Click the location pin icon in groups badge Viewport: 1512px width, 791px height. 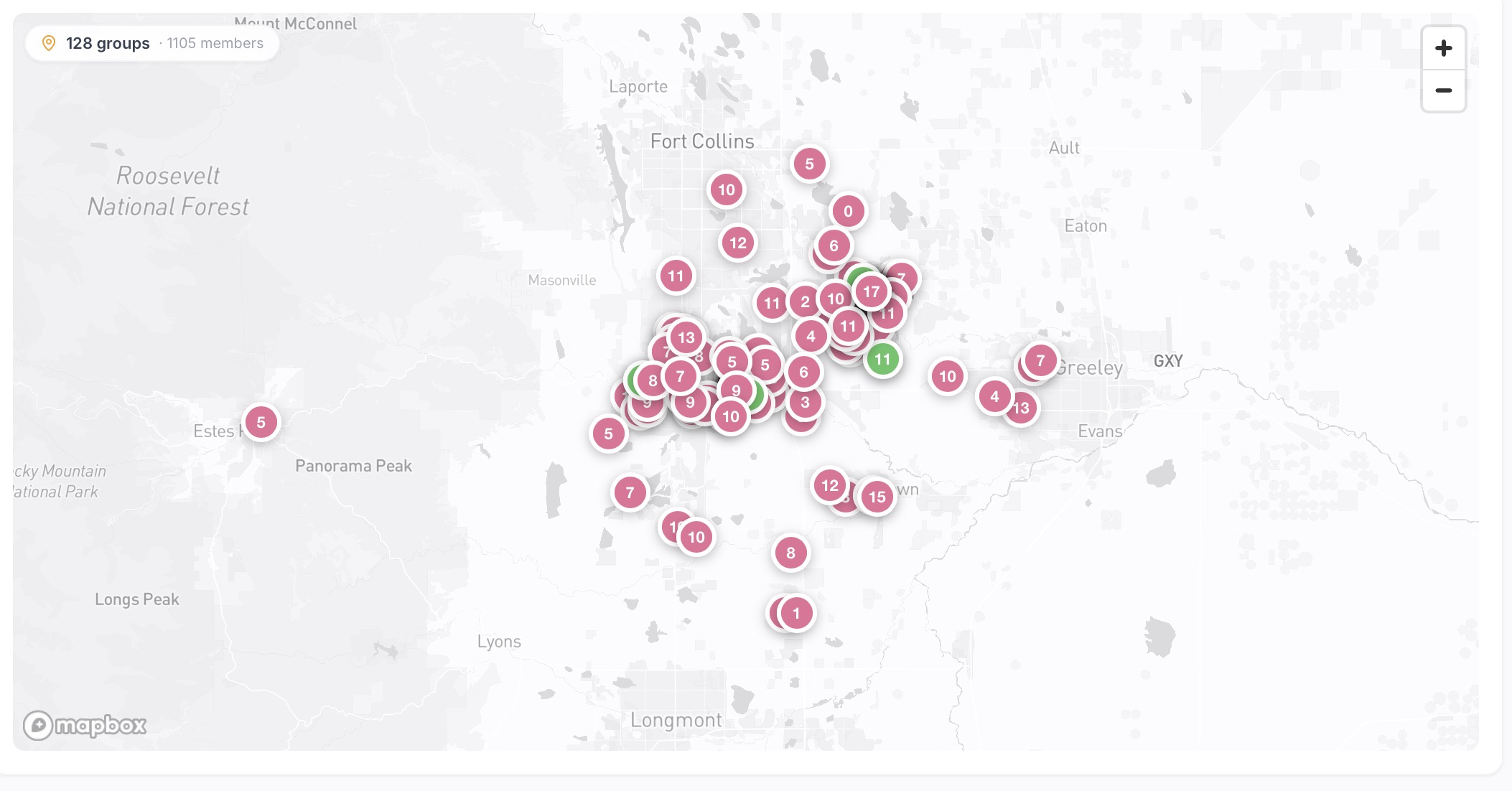[48, 43]
